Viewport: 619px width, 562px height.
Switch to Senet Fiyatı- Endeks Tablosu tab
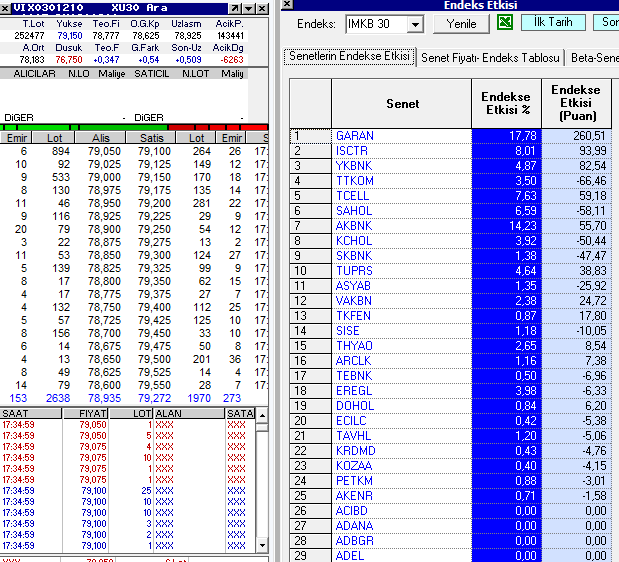point(490,57)
